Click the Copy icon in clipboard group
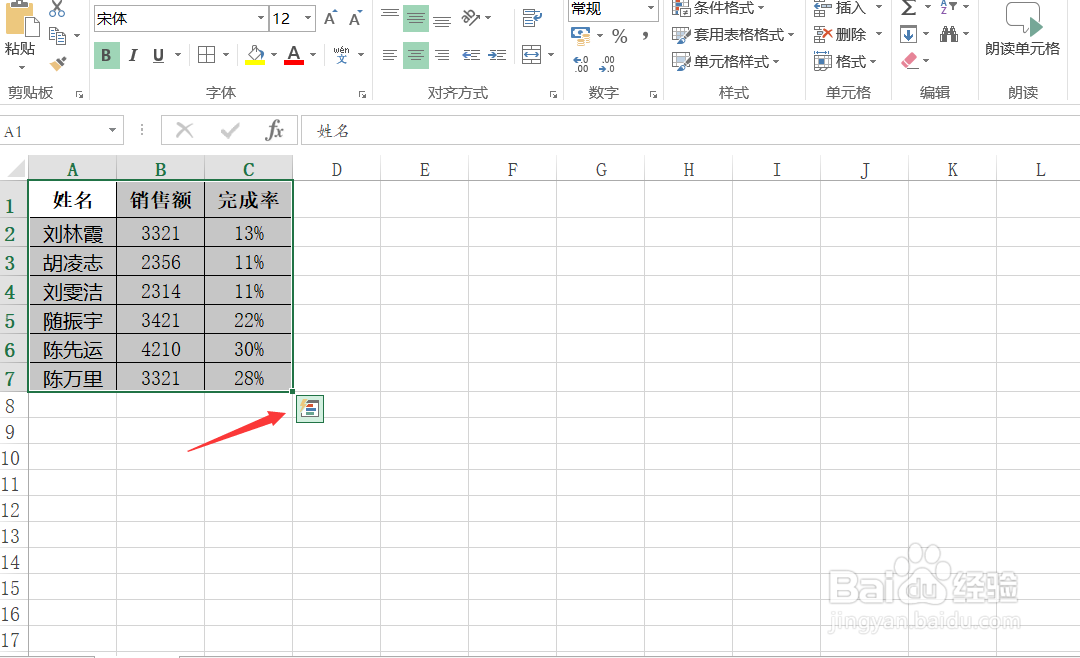Image resolution: width=1080 pixels, height=658 pixels. [57, 36]
